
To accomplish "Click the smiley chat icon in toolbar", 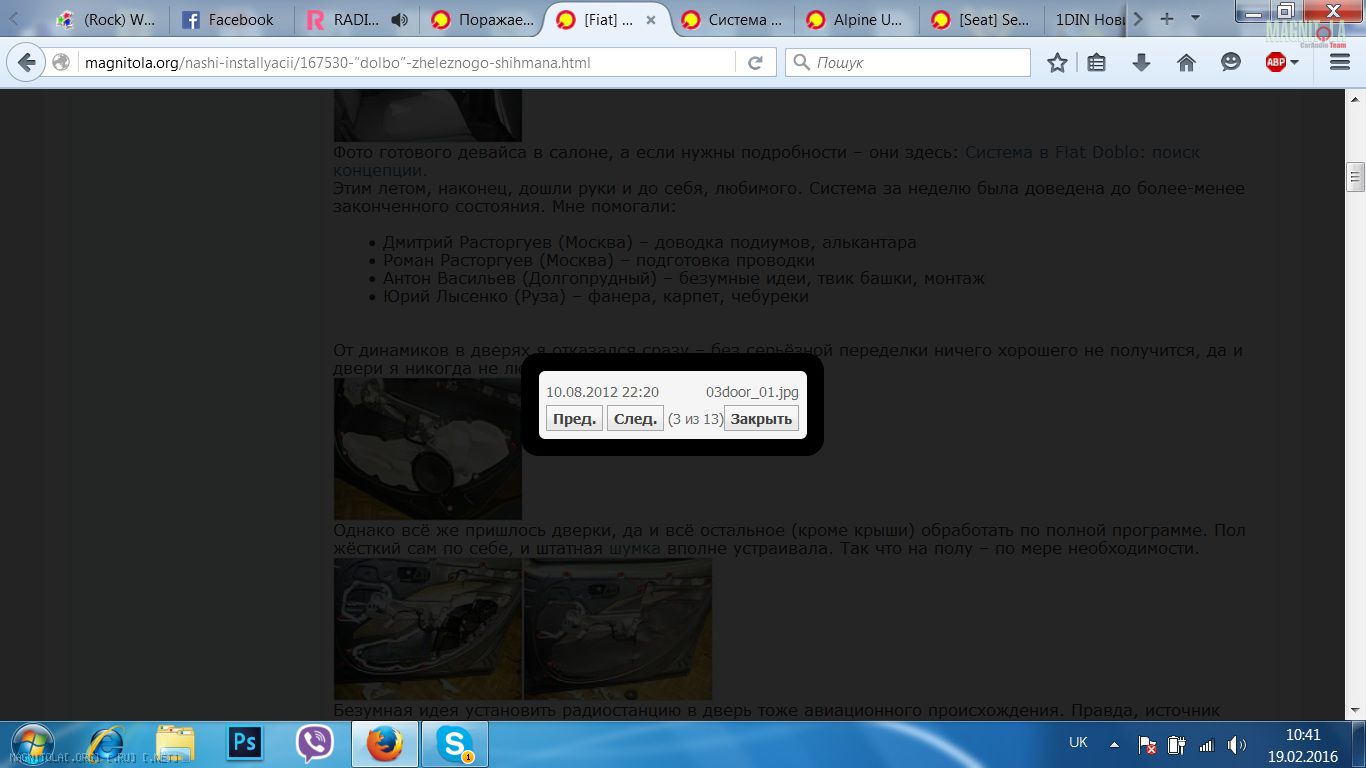I will point(1231,62).
